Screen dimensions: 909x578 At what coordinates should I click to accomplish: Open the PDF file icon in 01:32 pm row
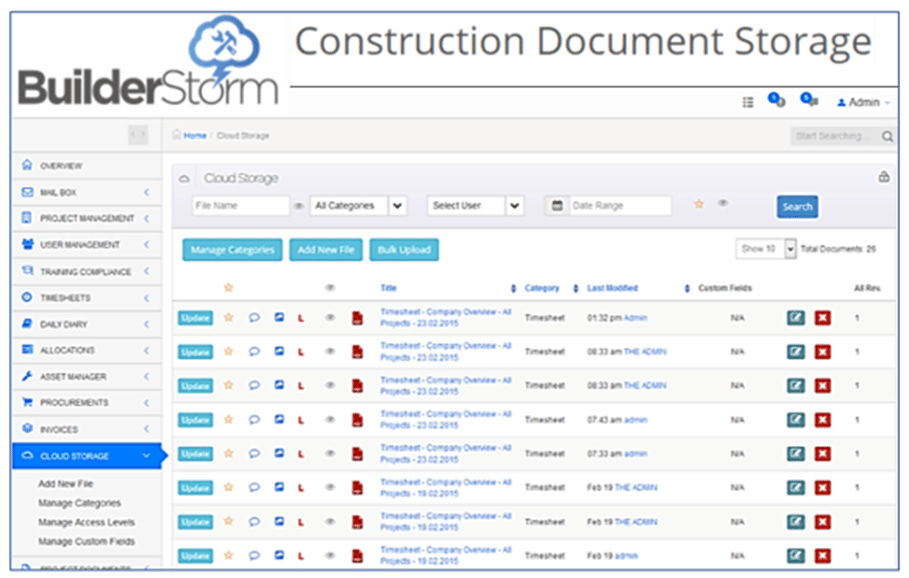coord(358,318)
